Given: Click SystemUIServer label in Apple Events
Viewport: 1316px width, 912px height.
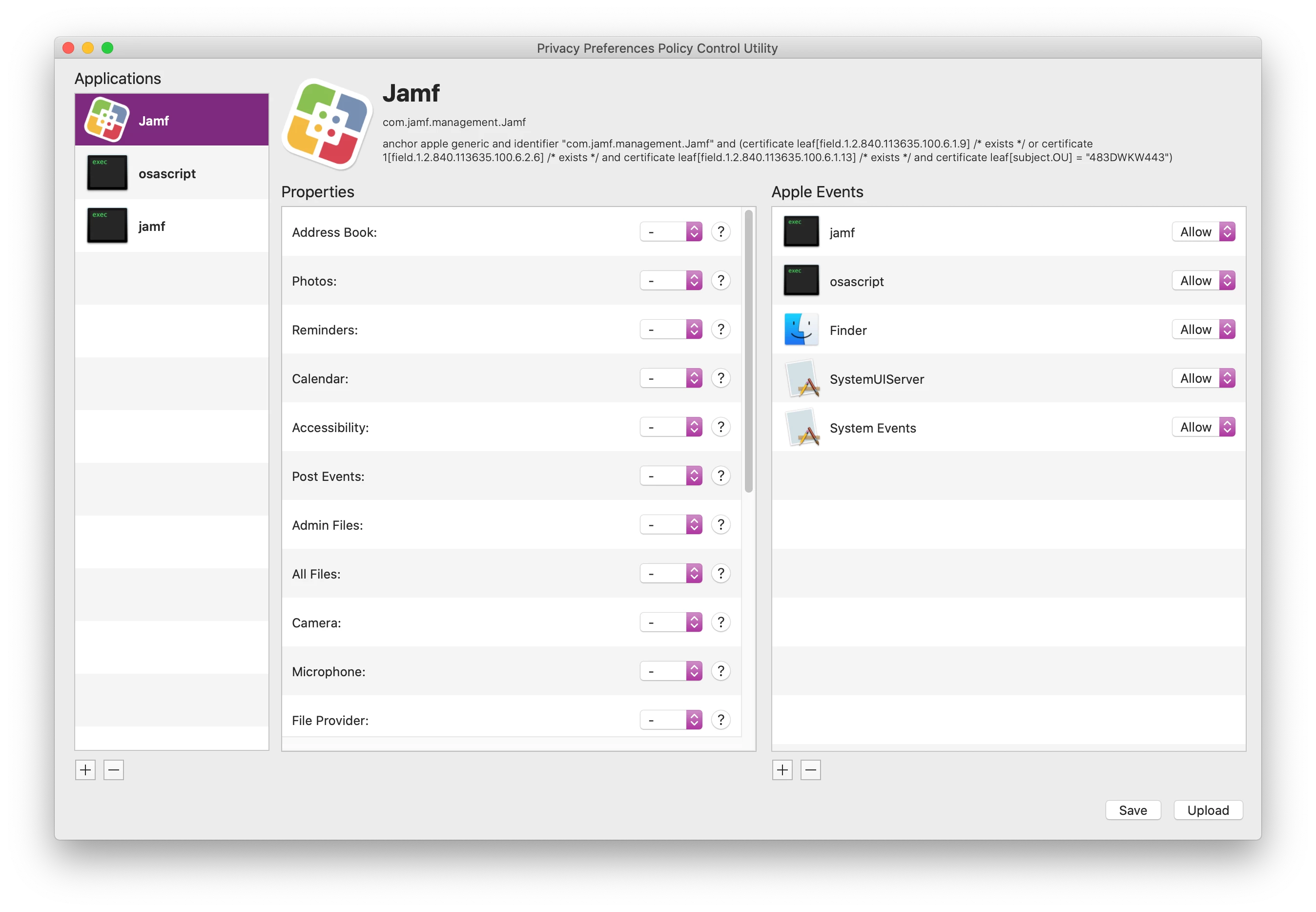Looking at the screenshot, I should 877,379.
